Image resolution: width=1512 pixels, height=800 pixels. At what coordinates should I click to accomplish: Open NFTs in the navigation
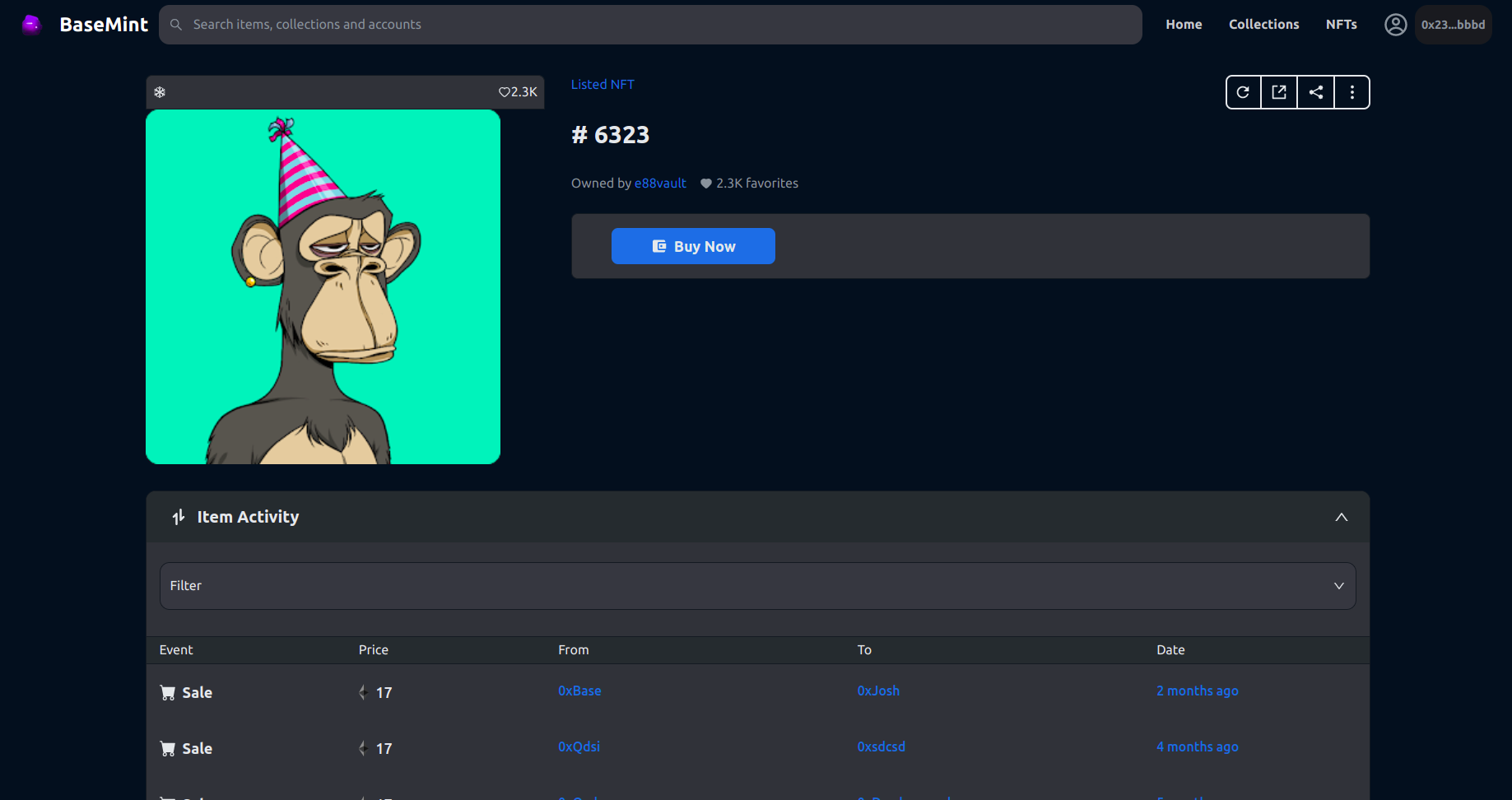(1342, 25)
